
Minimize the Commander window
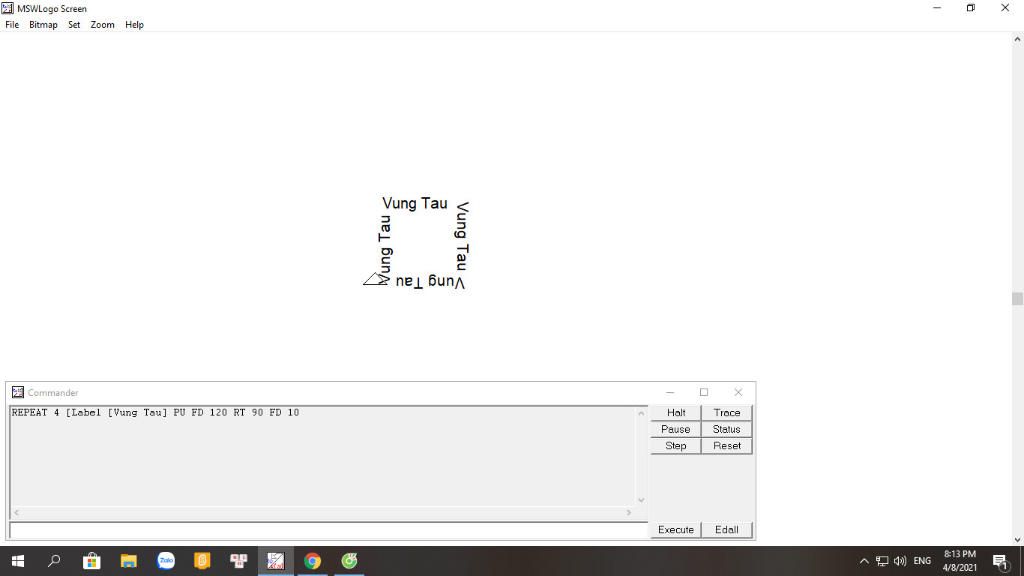click(x=670, y=392)
